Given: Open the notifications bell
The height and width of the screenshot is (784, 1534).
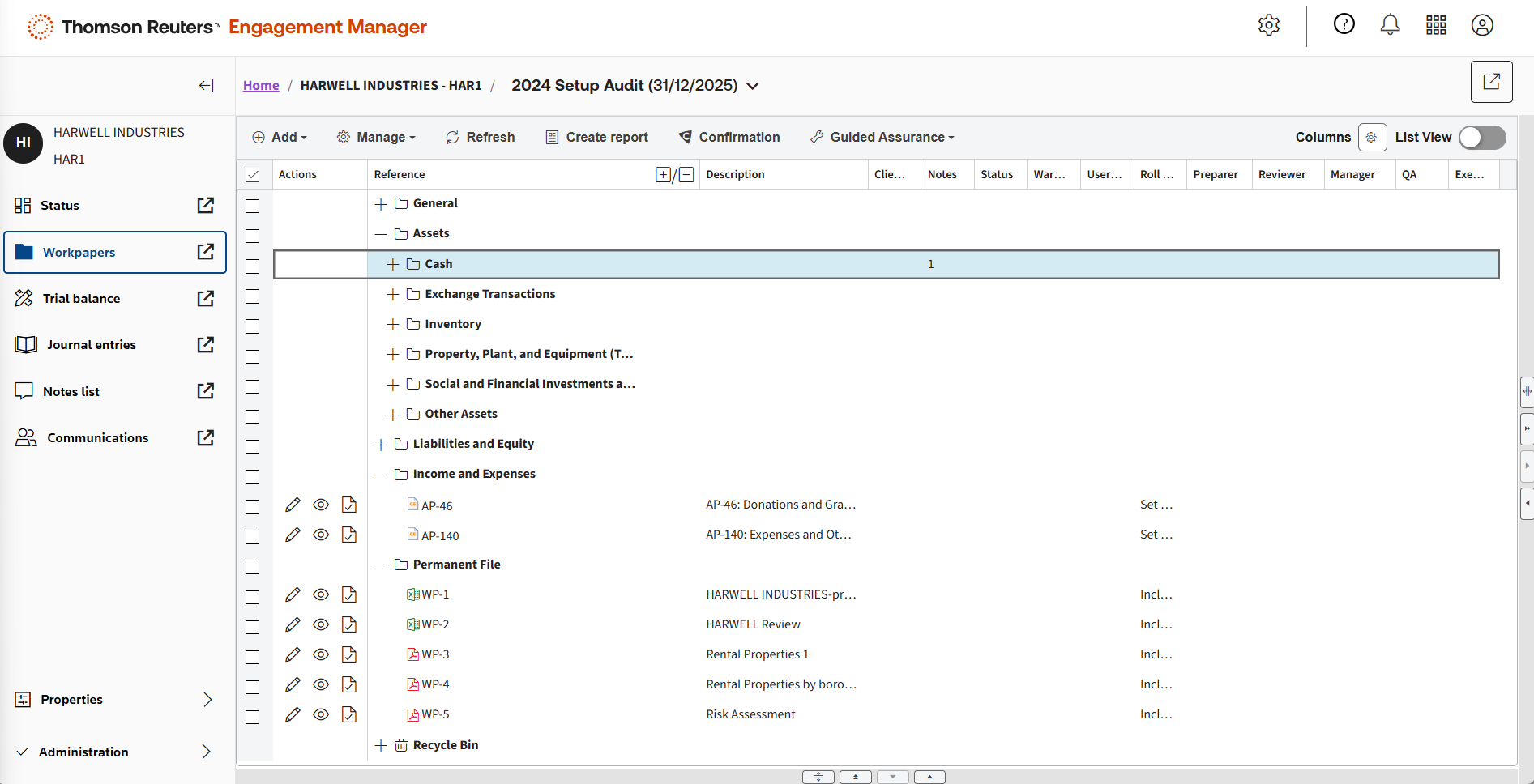Looking at the screenshot, I should point(1390,25).
